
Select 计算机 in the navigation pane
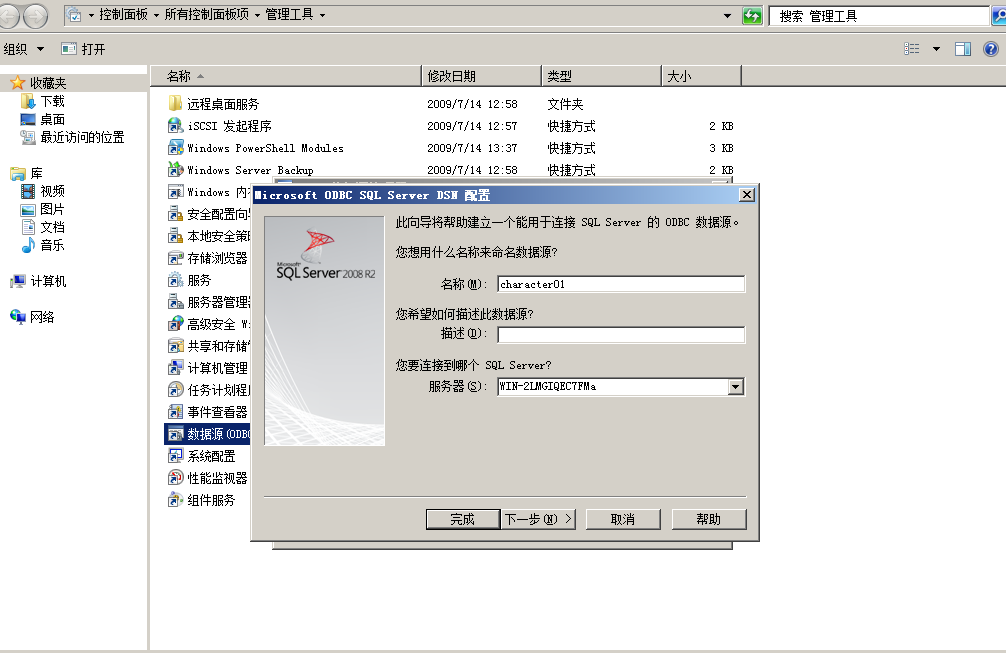click(48, 281)
